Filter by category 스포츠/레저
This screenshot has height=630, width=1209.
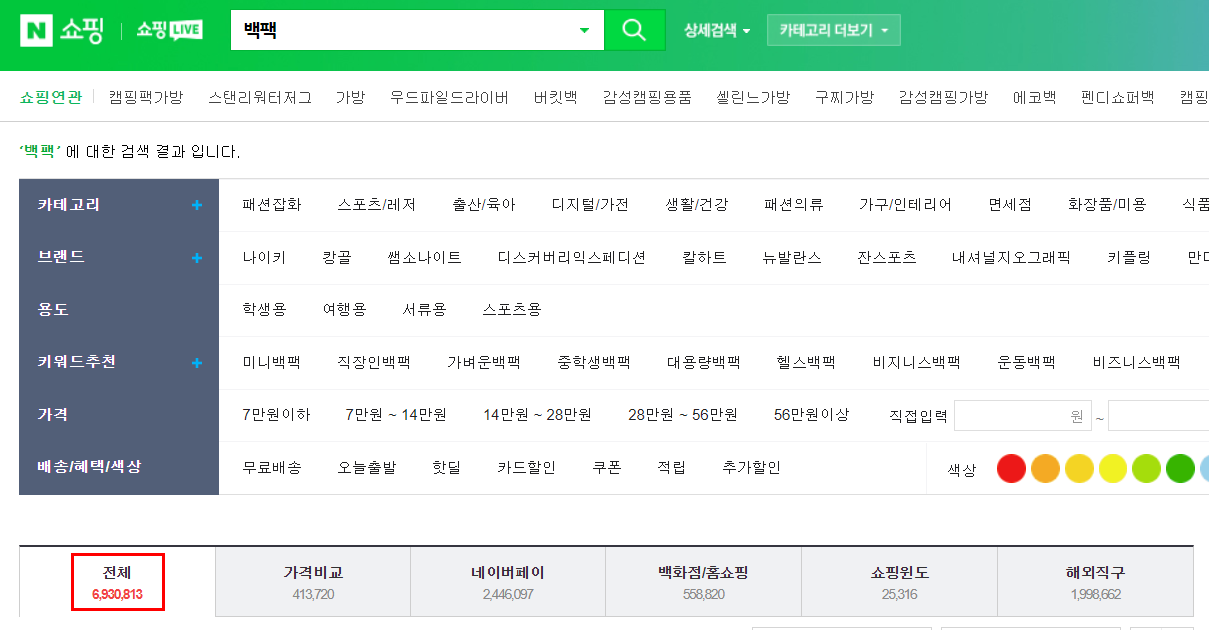pos(377,205)
